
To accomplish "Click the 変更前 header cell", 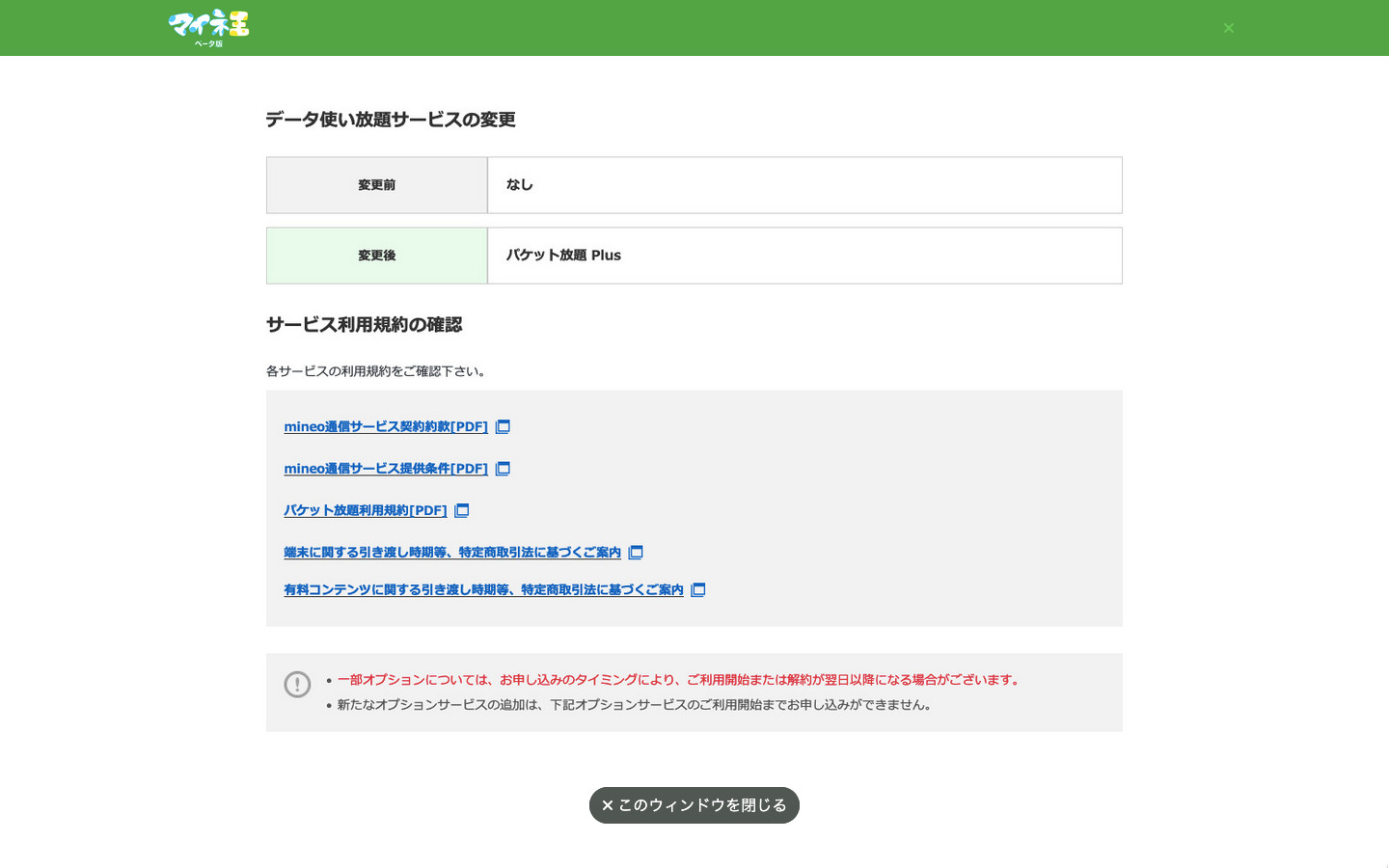I will pos(376,185).
